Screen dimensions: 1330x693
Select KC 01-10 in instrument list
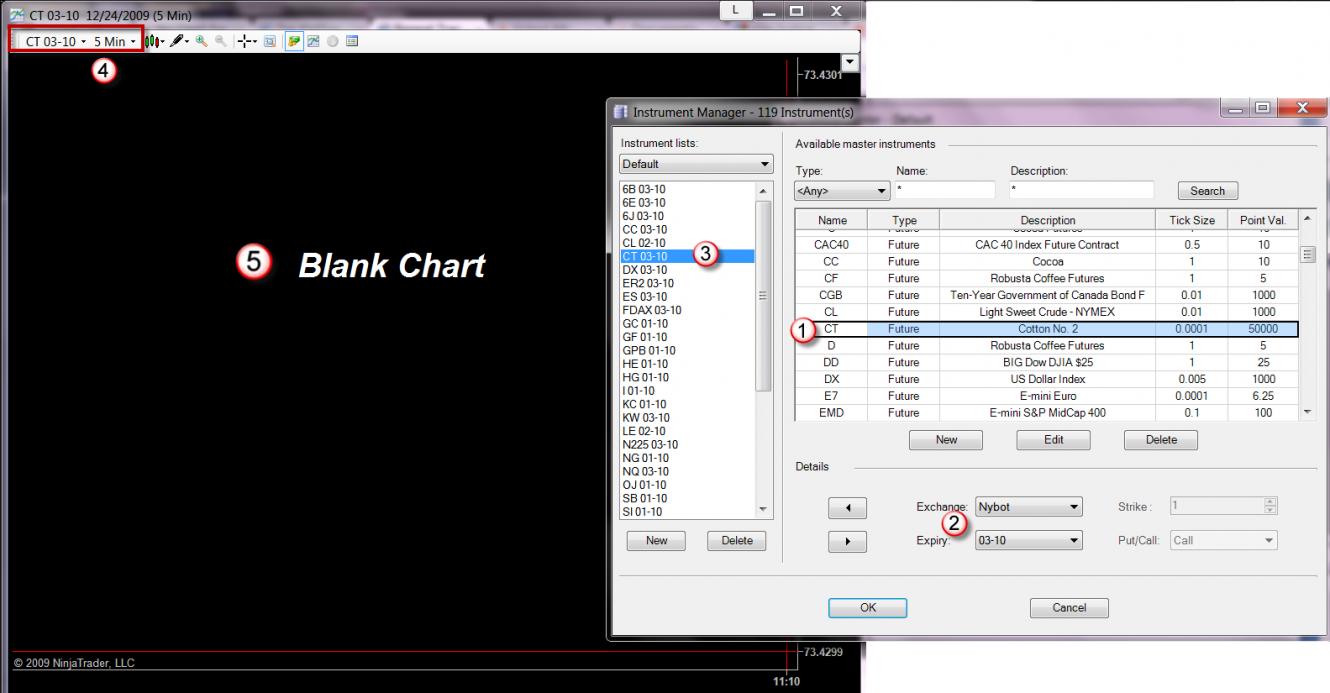click(687, 404)
